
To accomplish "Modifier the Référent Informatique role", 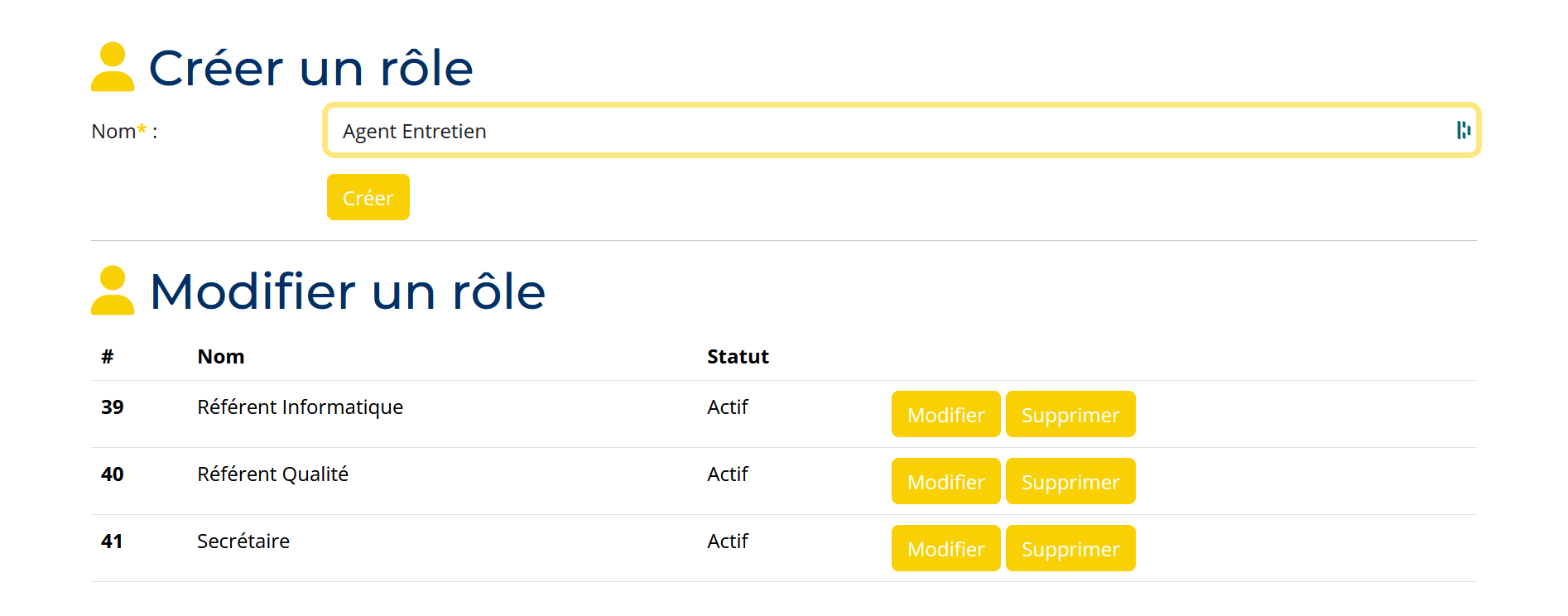I will (945, 414).
